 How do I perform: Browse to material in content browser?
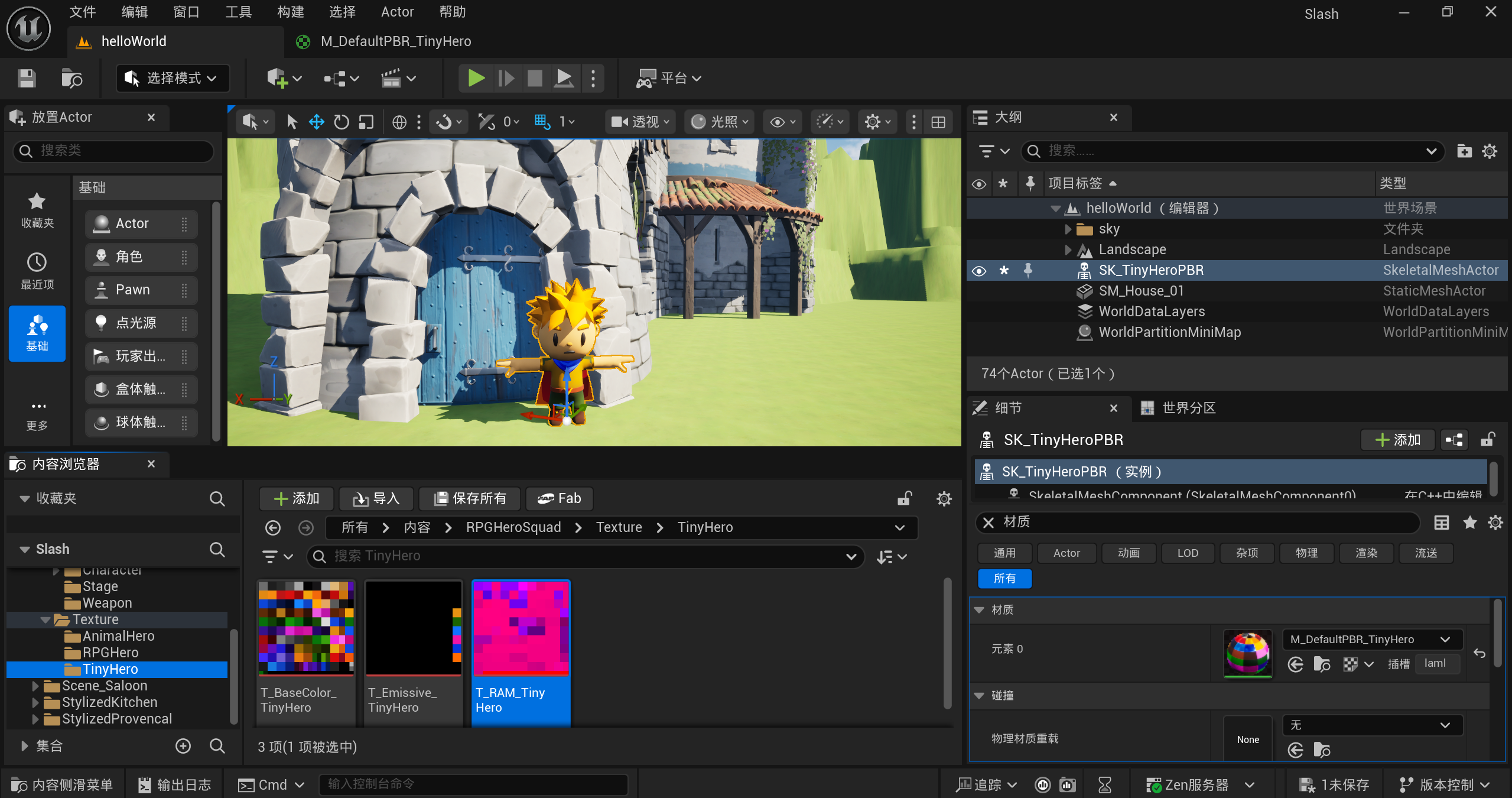coord(1322,664)
